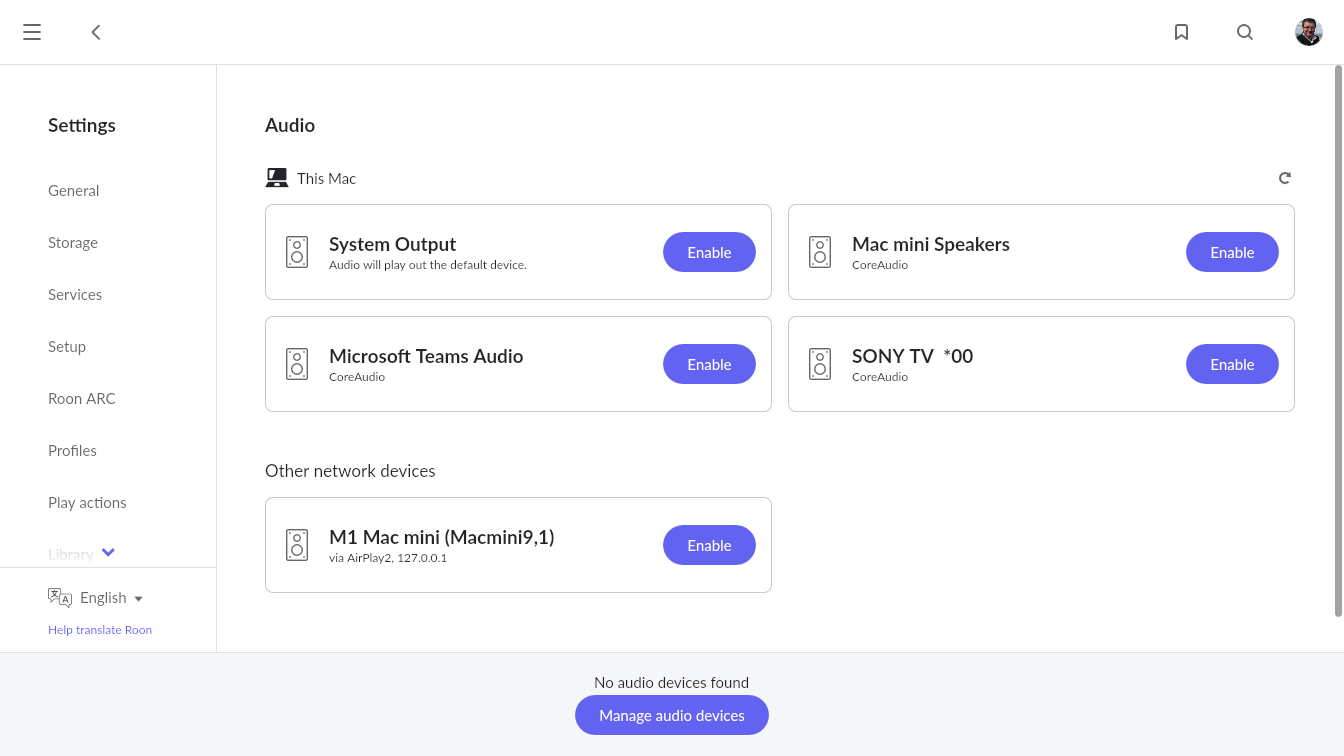1344x756 pixels.
Task: Open Help translate Roon link
Action: [100, 630]
